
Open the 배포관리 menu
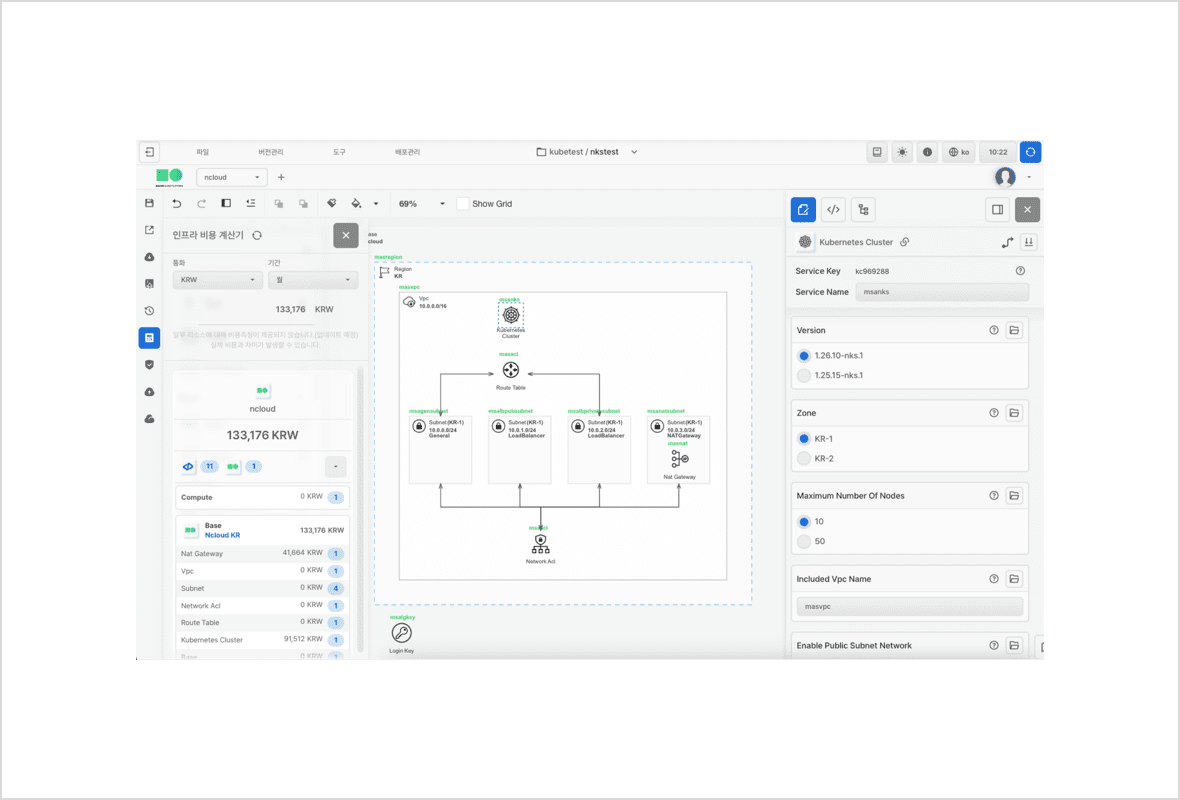407,152
